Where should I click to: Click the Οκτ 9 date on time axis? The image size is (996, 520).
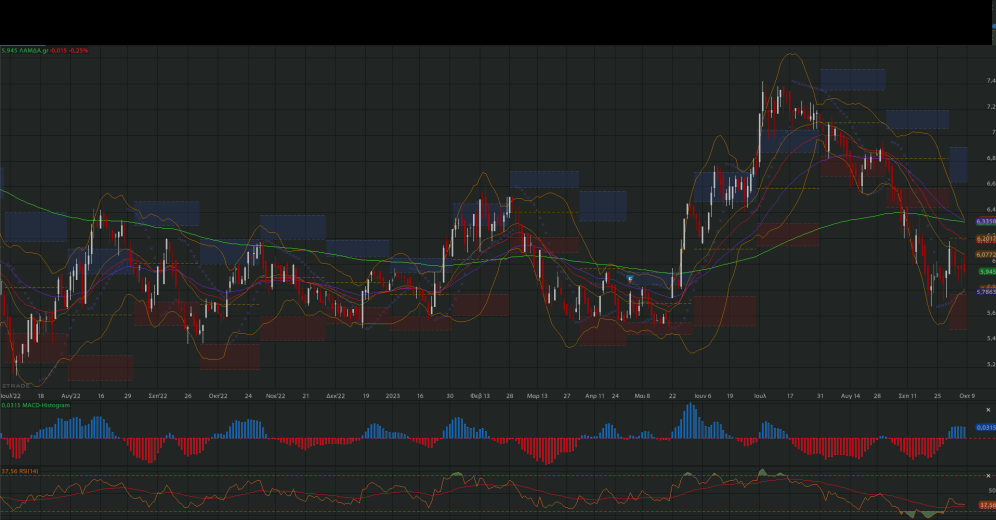967,396
